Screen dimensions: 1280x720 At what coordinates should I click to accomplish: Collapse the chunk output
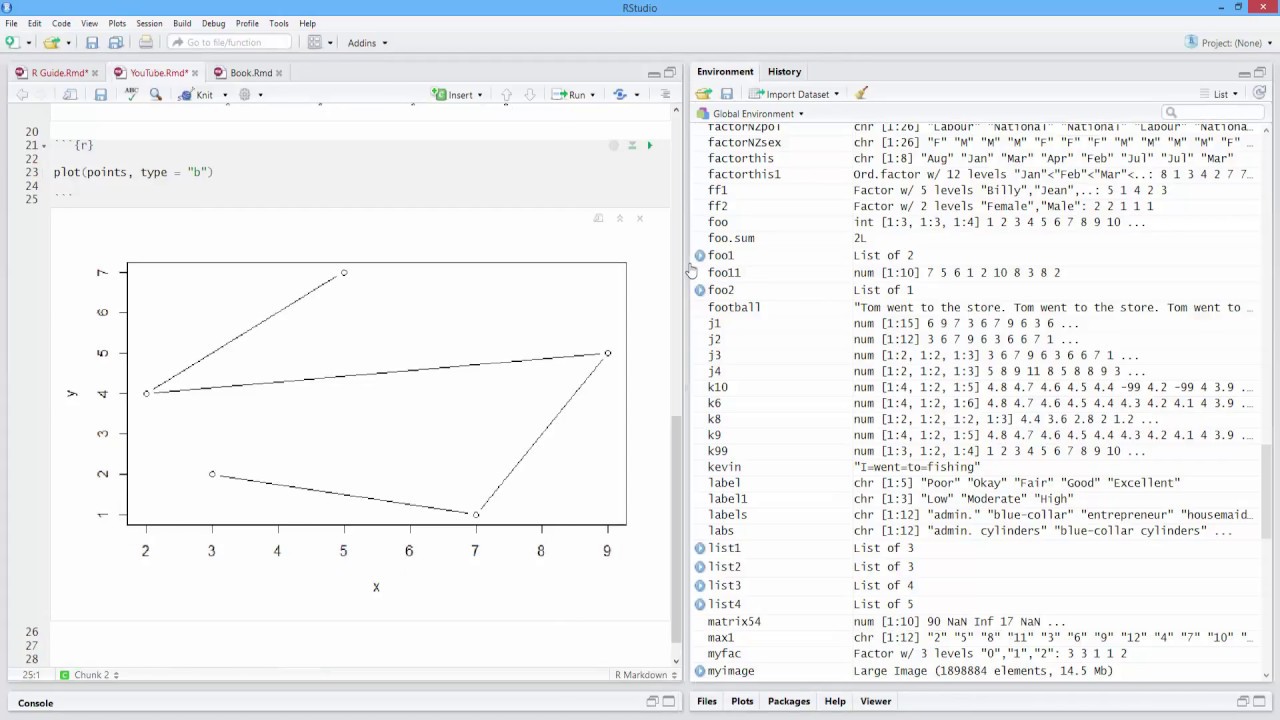619,218
